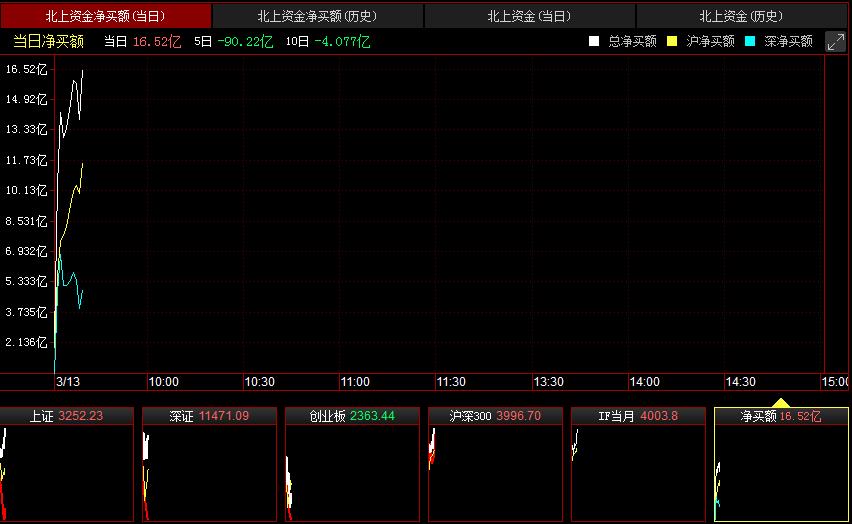Click the yellow triangle marker above 净买额
This screenshot has width=852, height=524.
pyautogui.click(x=781, y=403)
